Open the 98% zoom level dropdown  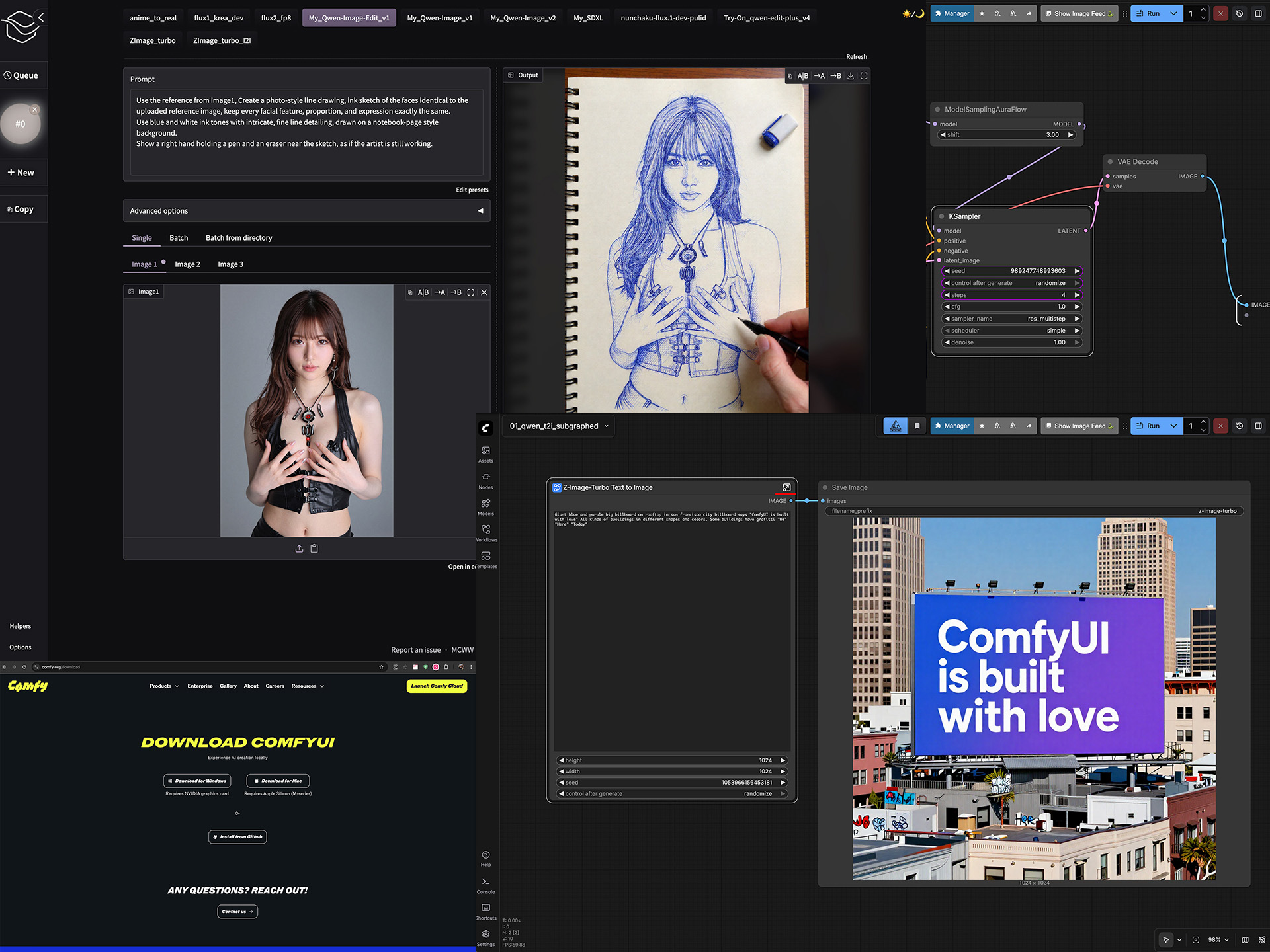tap(1218, 939)
